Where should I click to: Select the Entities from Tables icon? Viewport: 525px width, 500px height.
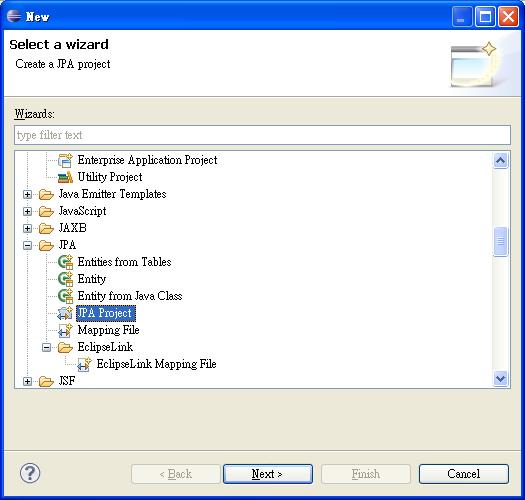click(x=65, y=262)
